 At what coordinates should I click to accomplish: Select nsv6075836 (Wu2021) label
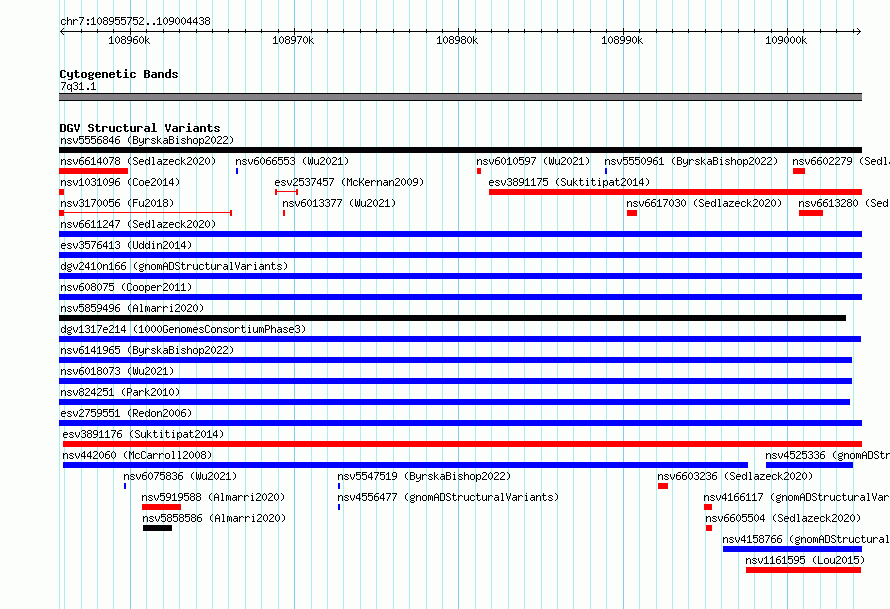(x=180, y=476)
